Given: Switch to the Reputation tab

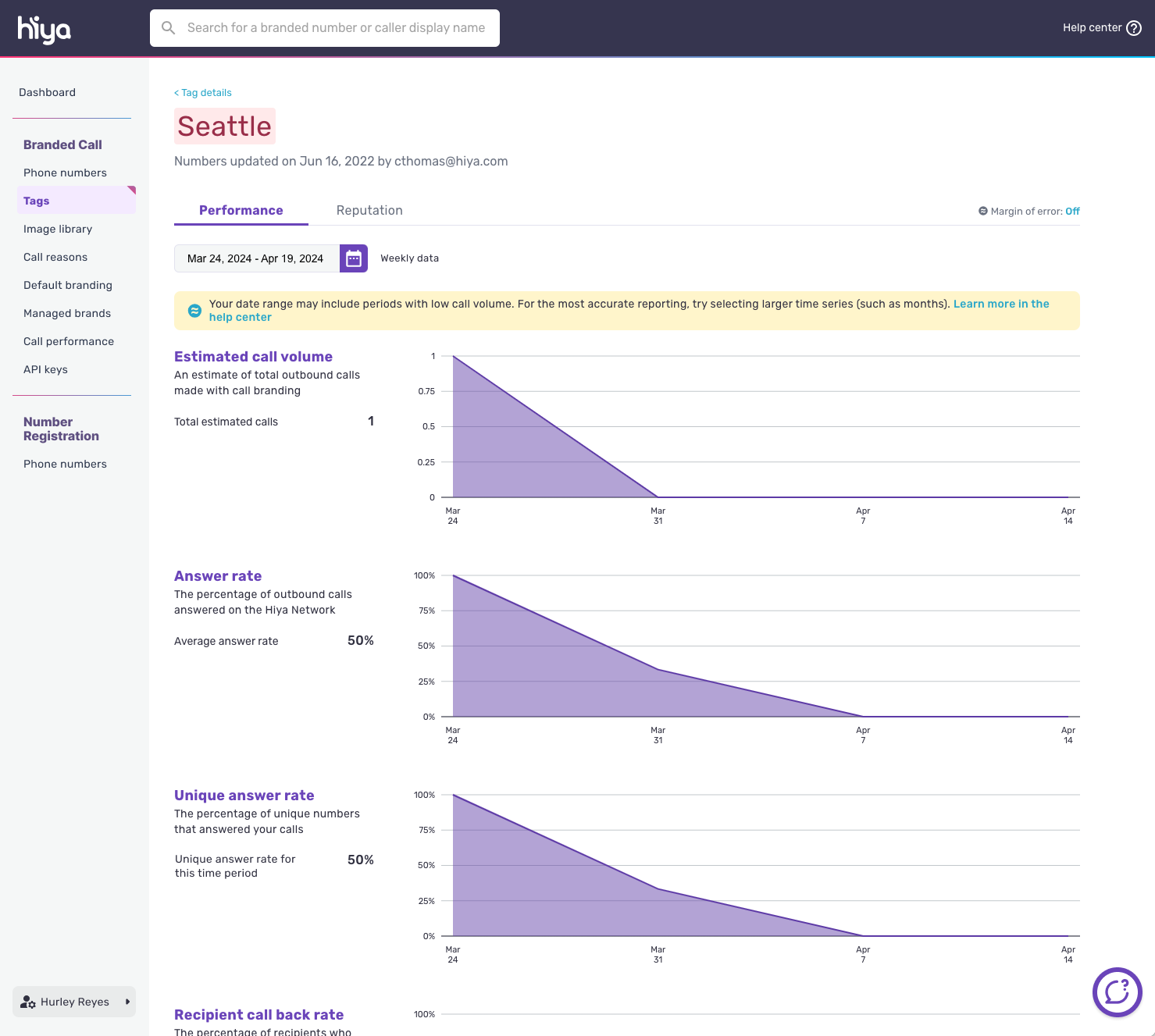Looking at the screenshot, I should point(369,210).
